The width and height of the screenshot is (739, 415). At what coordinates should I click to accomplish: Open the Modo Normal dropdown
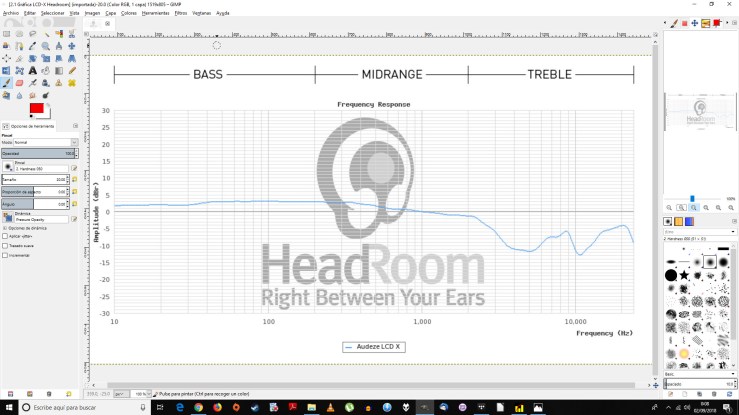point(45,142)
